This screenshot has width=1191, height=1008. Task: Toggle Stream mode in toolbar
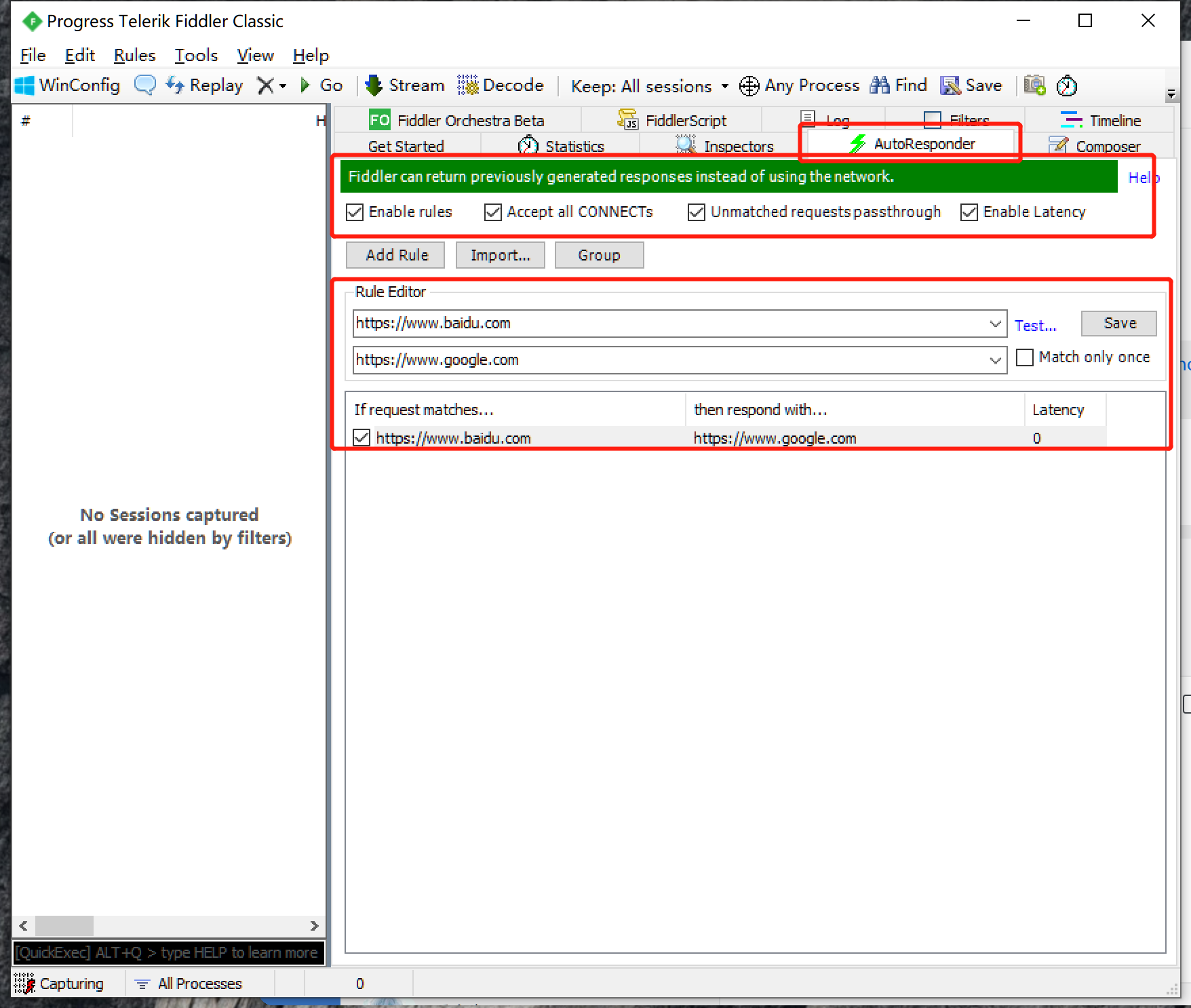point(405,85)
